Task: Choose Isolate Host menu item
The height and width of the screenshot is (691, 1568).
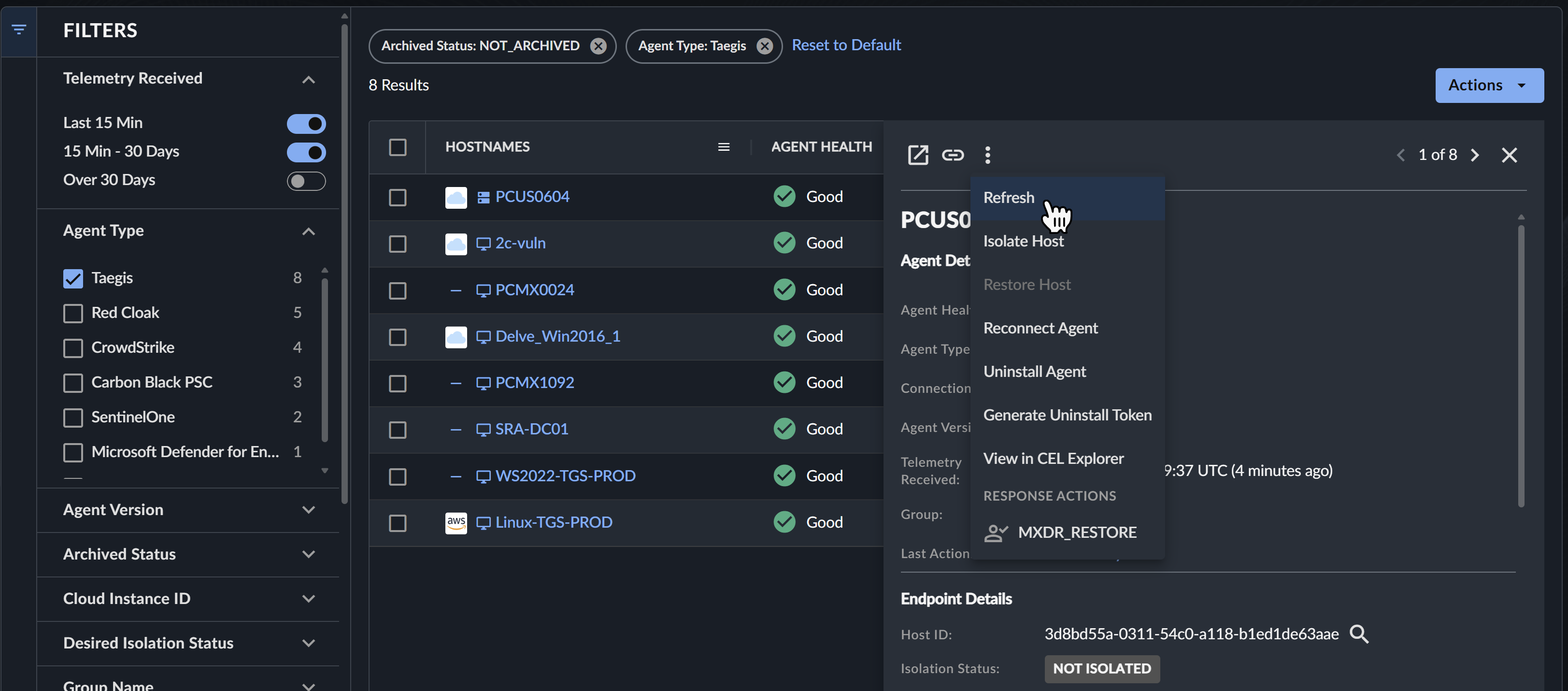Action: (x=1068, y=241)
